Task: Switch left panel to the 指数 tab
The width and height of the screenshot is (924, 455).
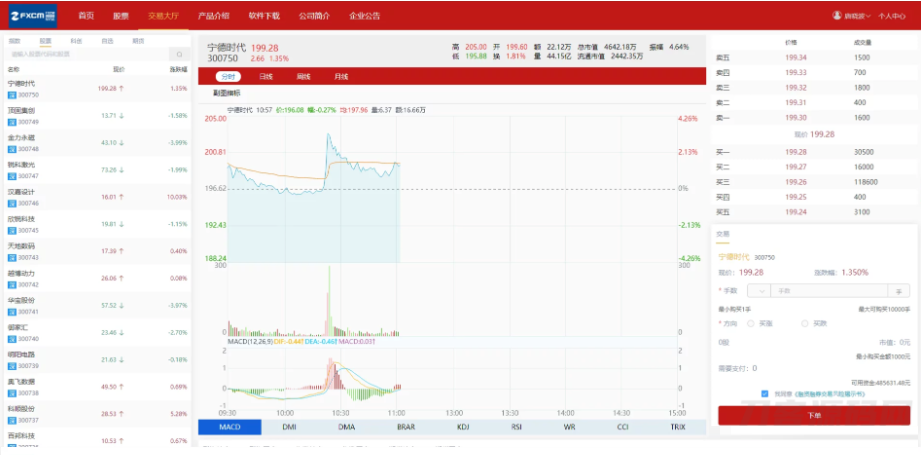Action: (x=15, y=41)
